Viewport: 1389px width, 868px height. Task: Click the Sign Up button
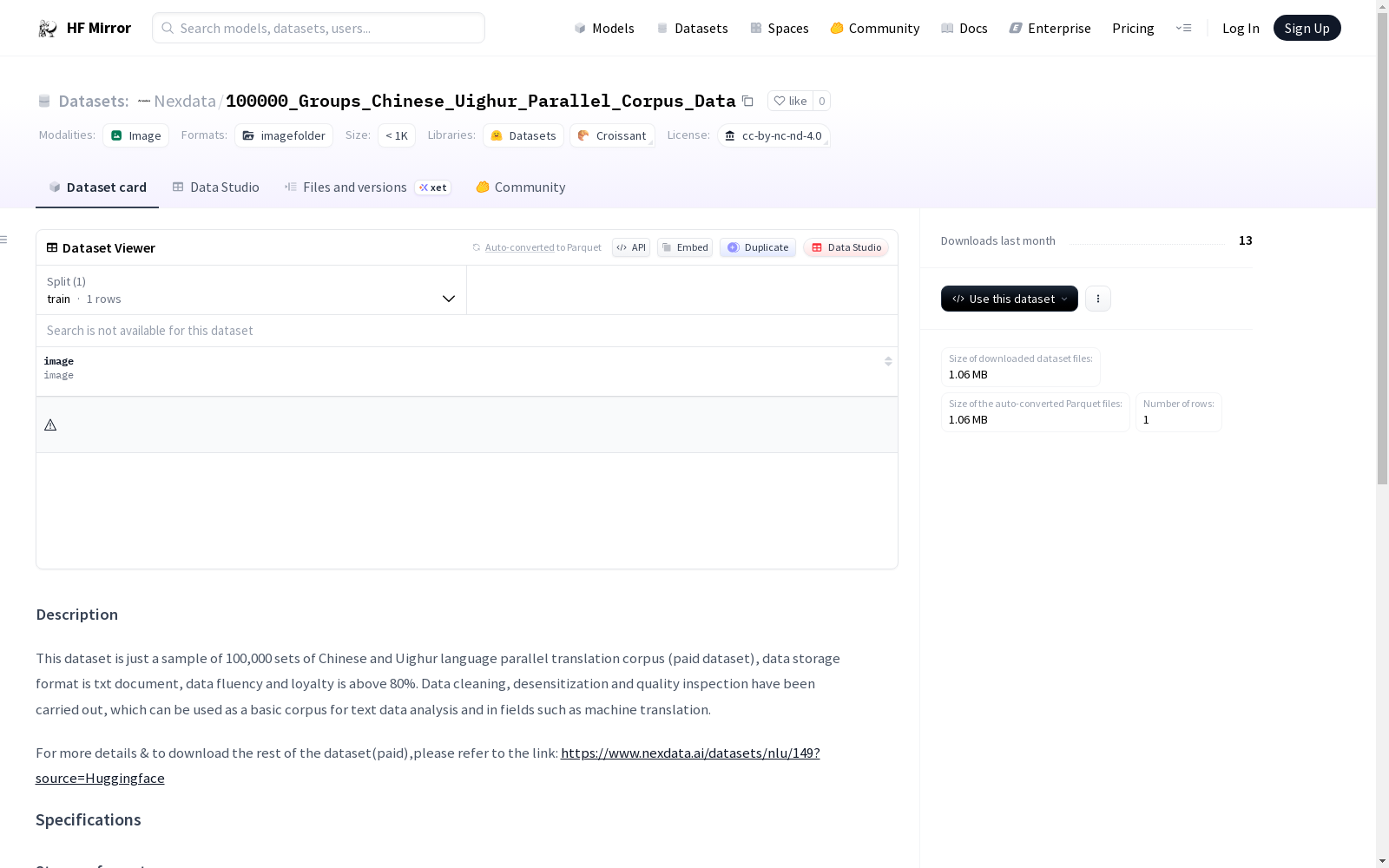[x=1307, y=28]
